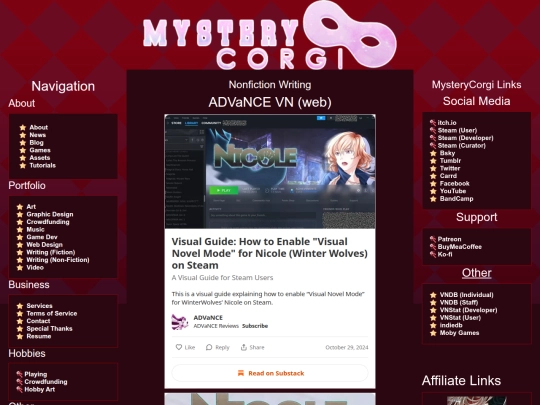The height and width of the screenshot is (405, 540).
Task: Open the Ko-fi link
Action: pos(445,254)
